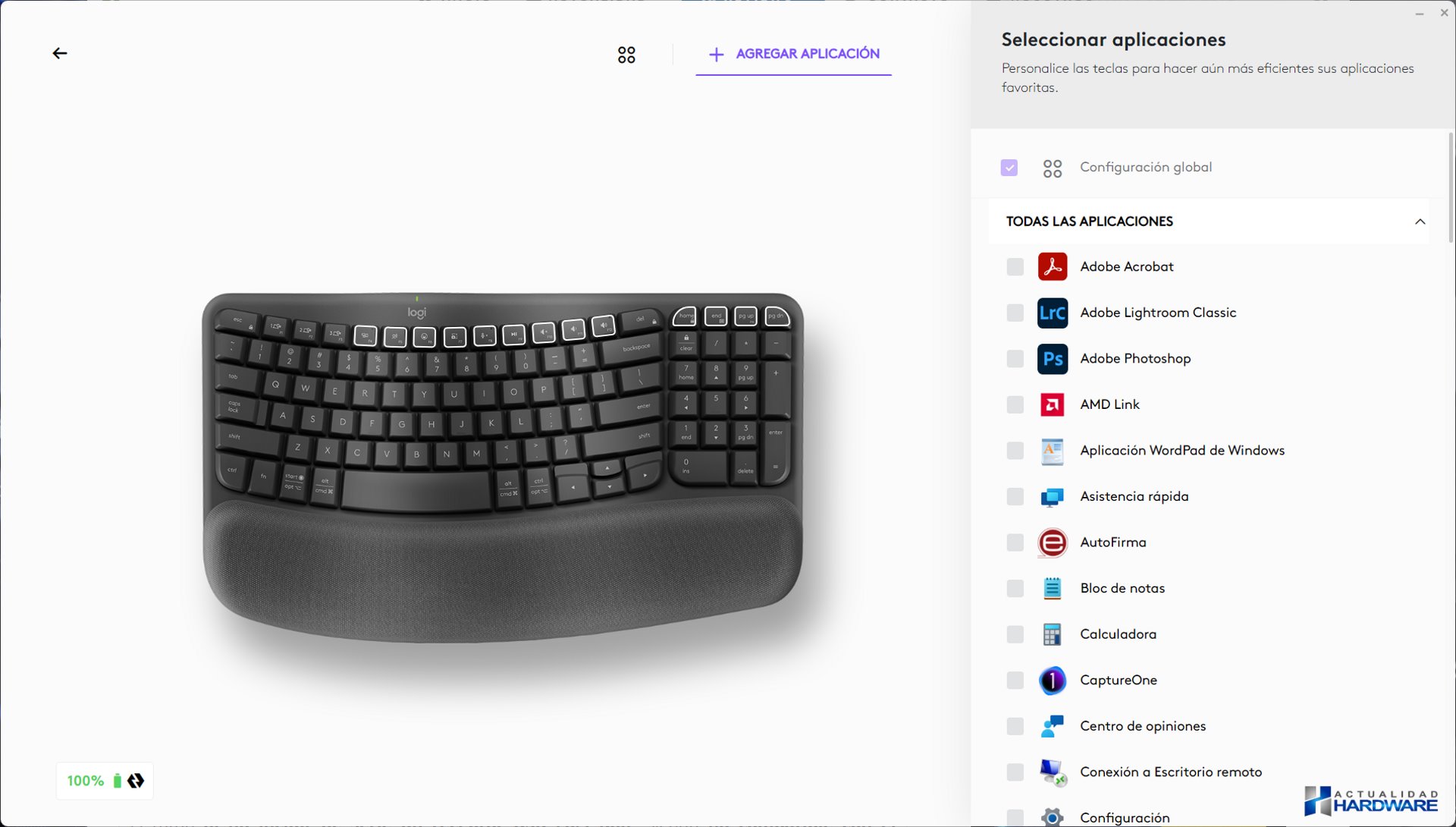Check the Bloc de notas checkbox

[x=1015, y=589]
